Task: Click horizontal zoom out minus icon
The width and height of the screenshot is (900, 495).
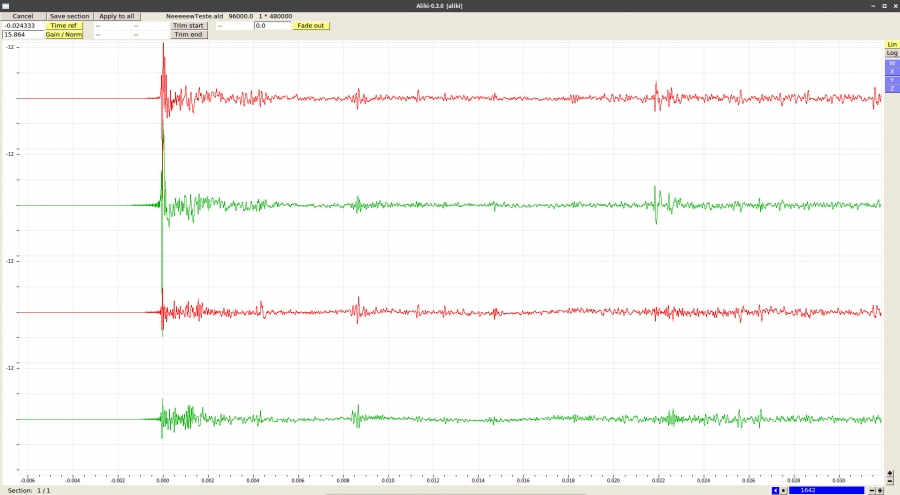Action: point(872,490)
